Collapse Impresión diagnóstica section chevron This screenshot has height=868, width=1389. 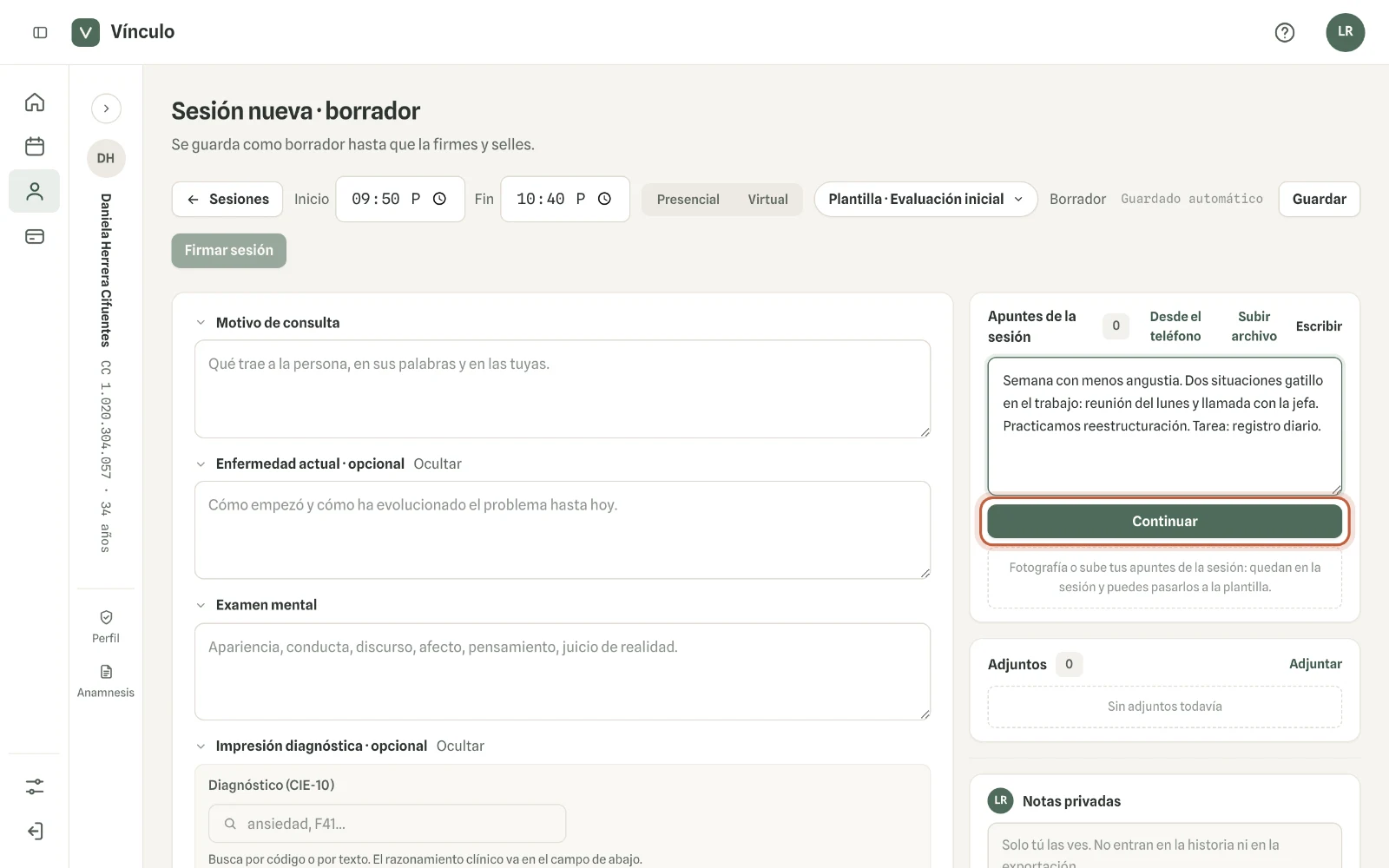[201, 746]
